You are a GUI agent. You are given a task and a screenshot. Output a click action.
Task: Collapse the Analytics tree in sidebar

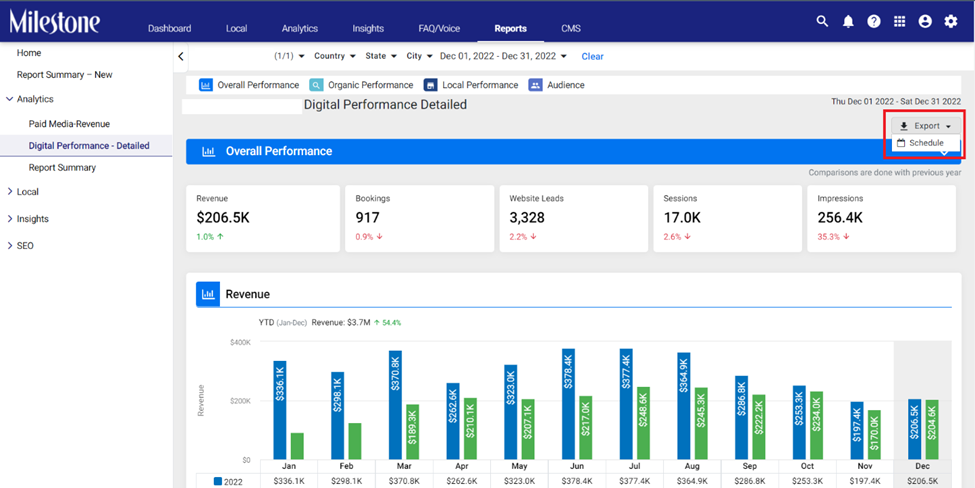[10, 99]
